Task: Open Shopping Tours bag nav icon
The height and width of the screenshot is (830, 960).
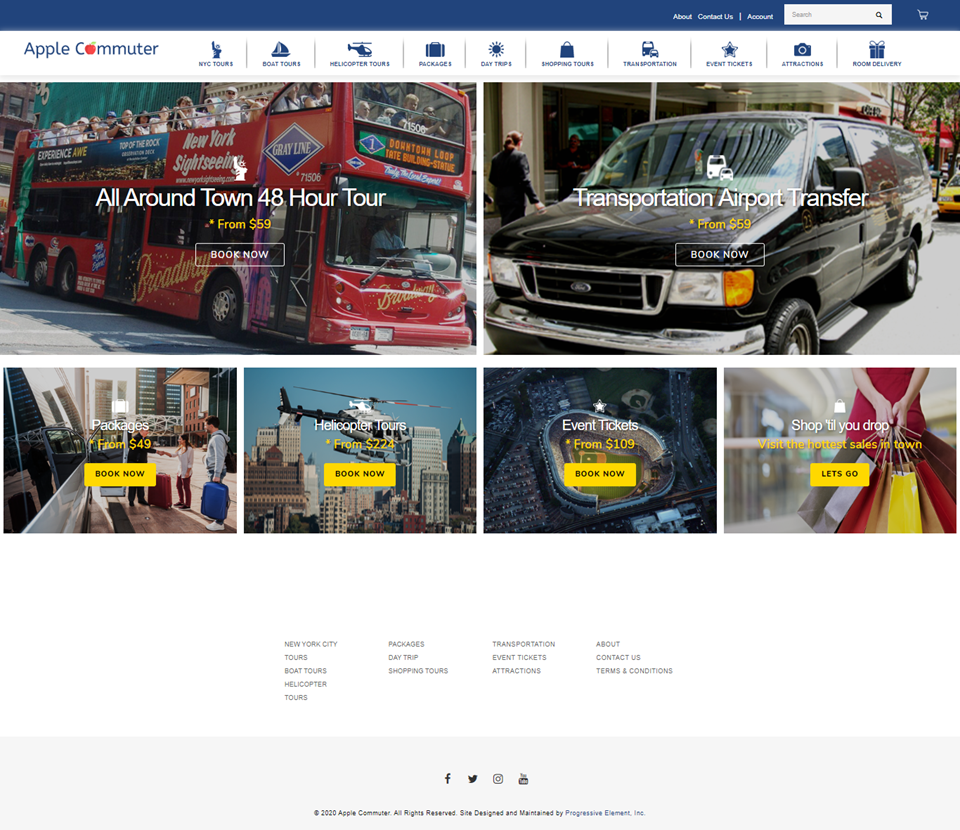Action: tap(568, 50)
